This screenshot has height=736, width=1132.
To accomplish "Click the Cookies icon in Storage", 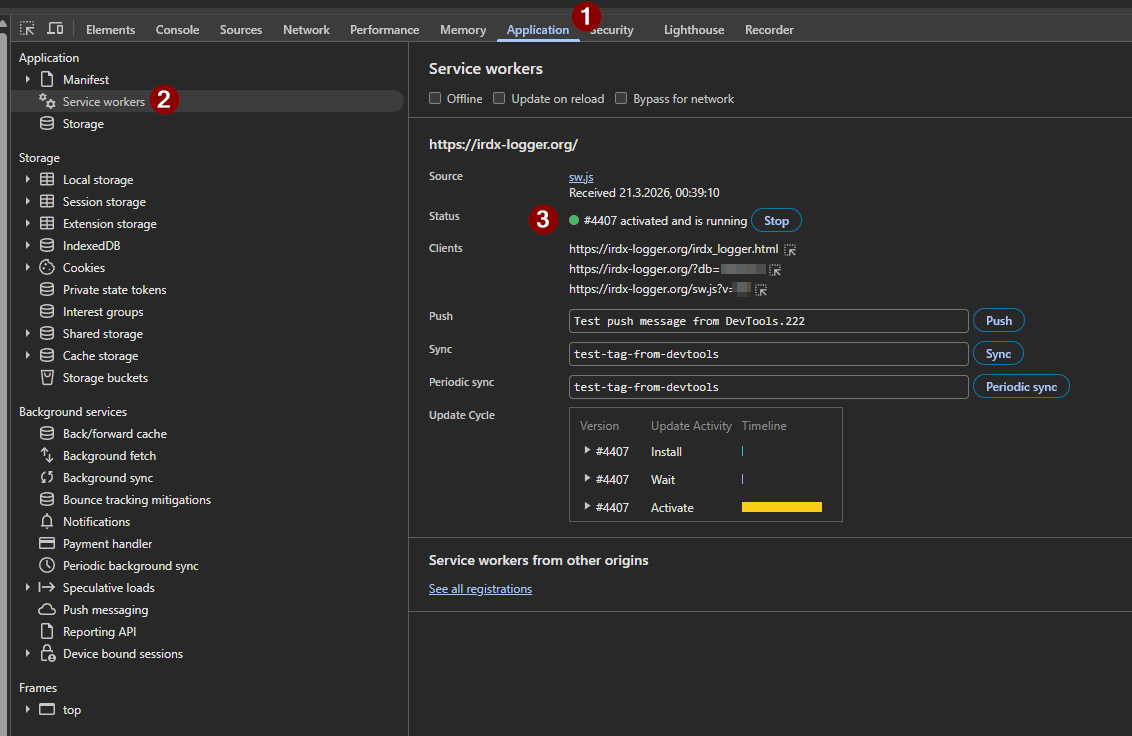I will click(46, 268).
